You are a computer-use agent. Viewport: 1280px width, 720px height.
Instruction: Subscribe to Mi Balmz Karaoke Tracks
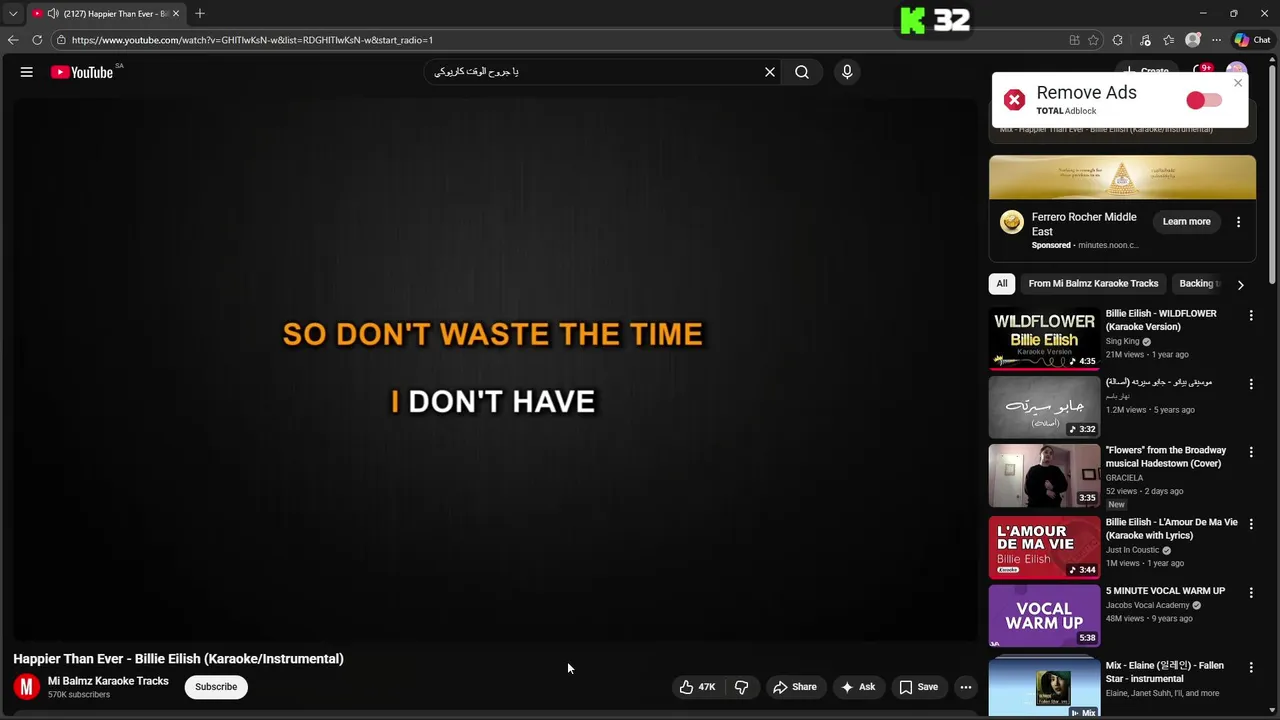click(x=216, y=687)
